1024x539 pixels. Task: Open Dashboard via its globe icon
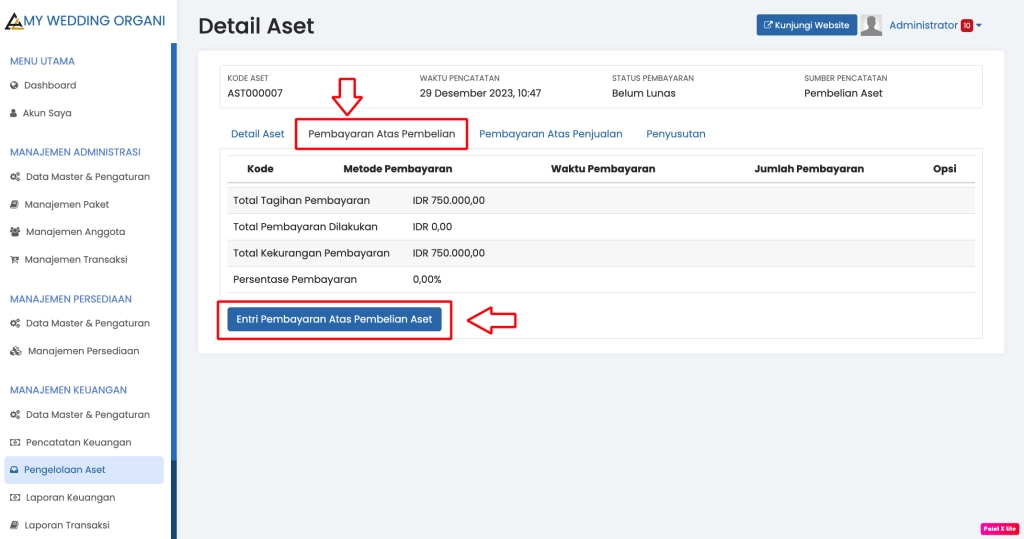(14, 86)
